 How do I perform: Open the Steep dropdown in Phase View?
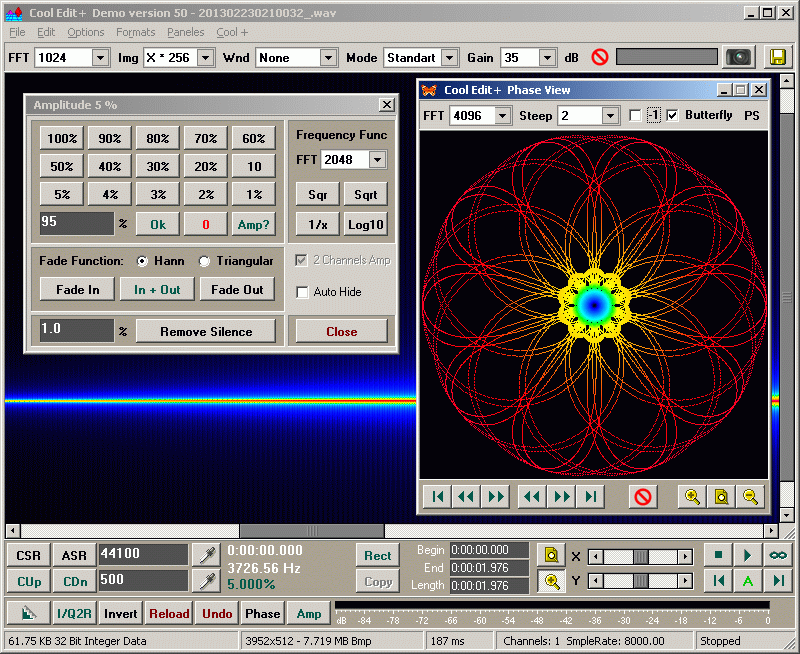tap(610, 116)
